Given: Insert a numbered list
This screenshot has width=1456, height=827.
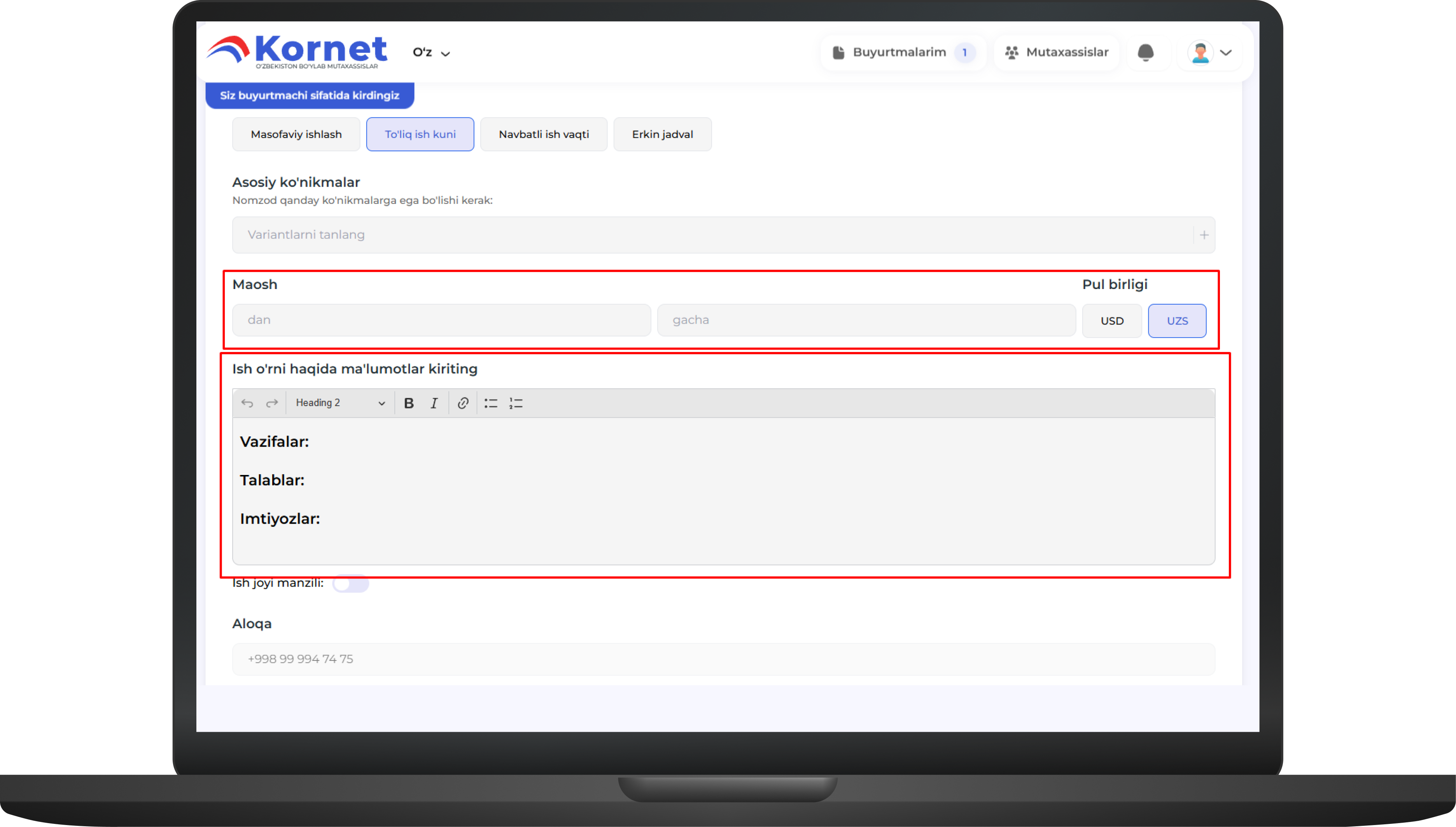Looking at the screenshot, I should coord(516,403).
